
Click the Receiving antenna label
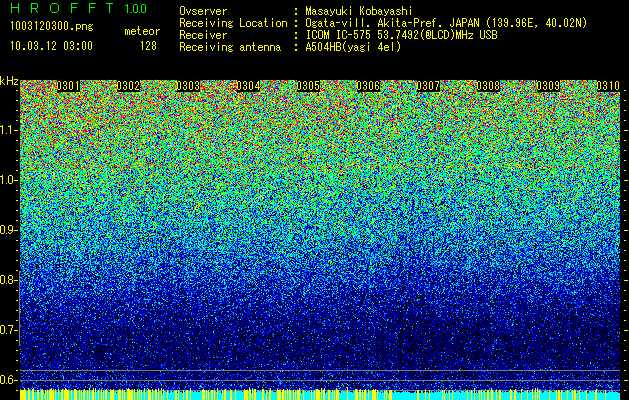(x=230, y=47)
